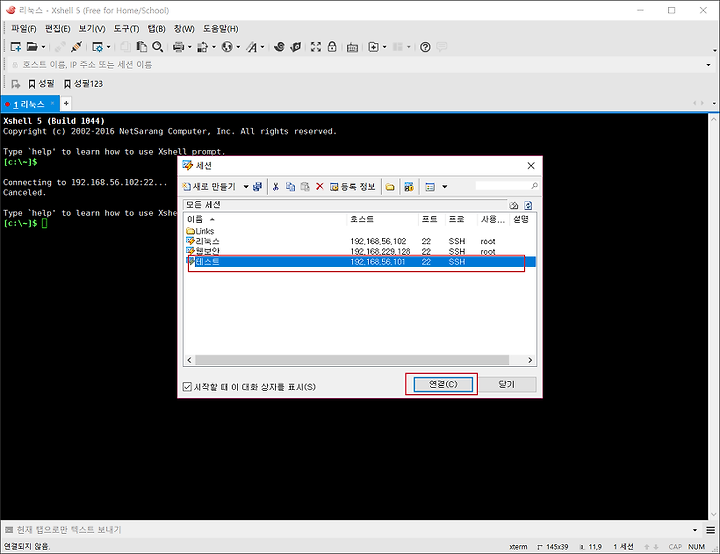Click the hamburger icon in compose bar
The width and height of the screenshot is (720, 554).
tap(710, 530)
